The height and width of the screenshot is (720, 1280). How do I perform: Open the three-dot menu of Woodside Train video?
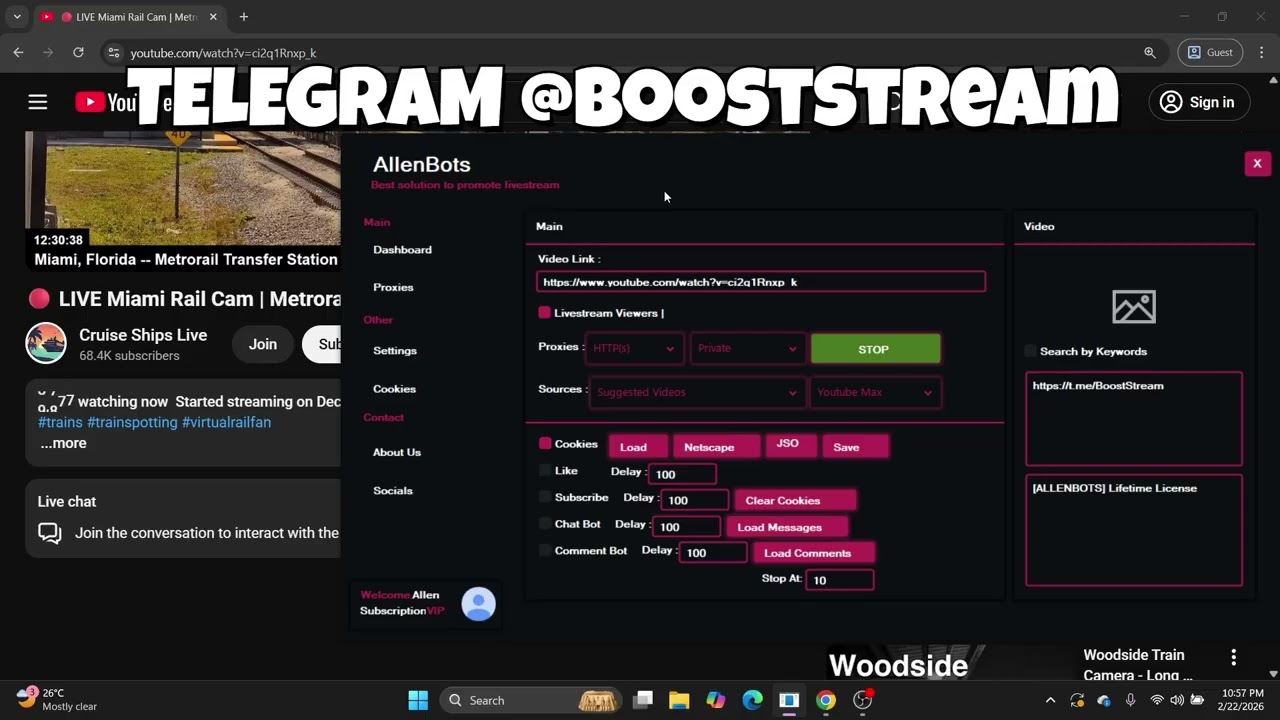coord(1233,657)
